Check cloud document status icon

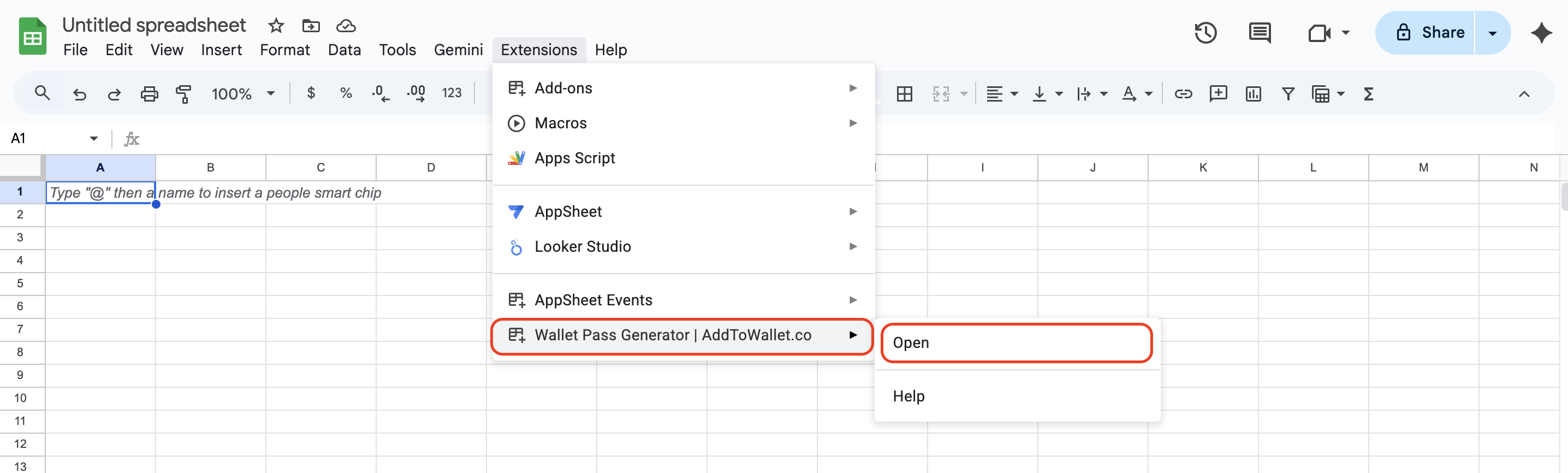[x=346, y=26]
